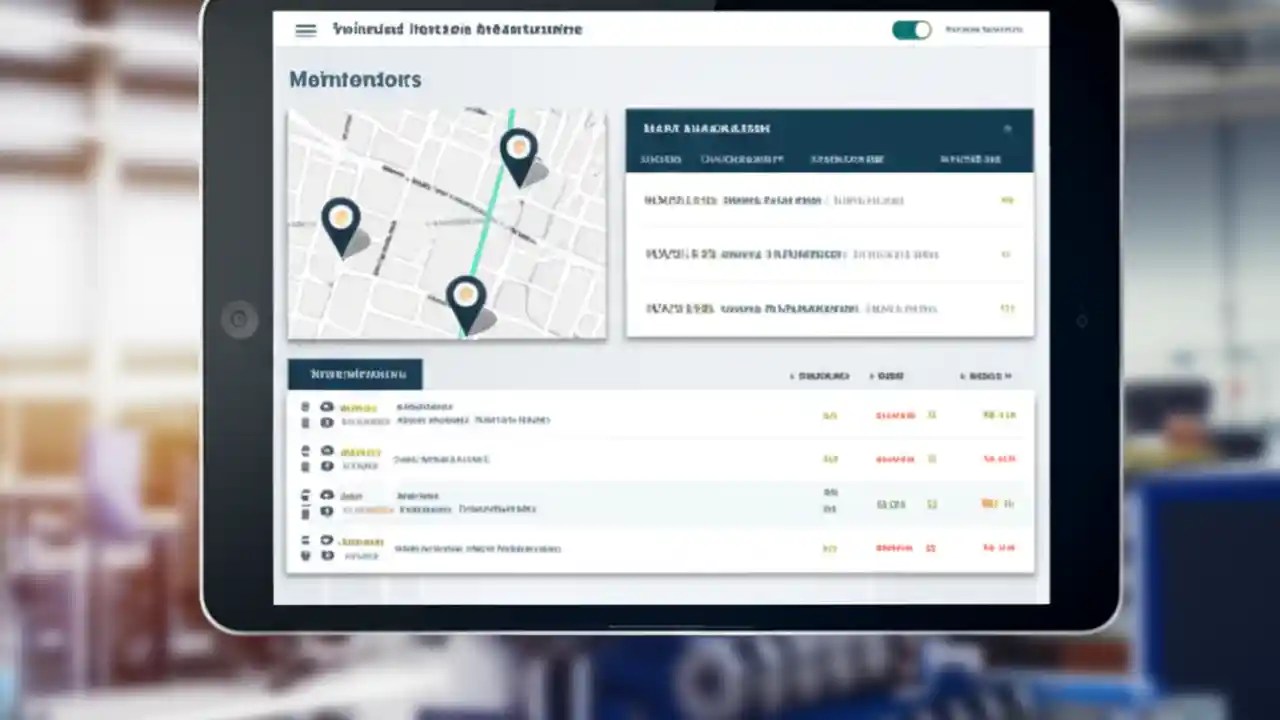This screenshot has width=1280, height=720.
Task: Click the dark header button above the vehicle list
Action: pyautogui.click(x=355, y=374)
